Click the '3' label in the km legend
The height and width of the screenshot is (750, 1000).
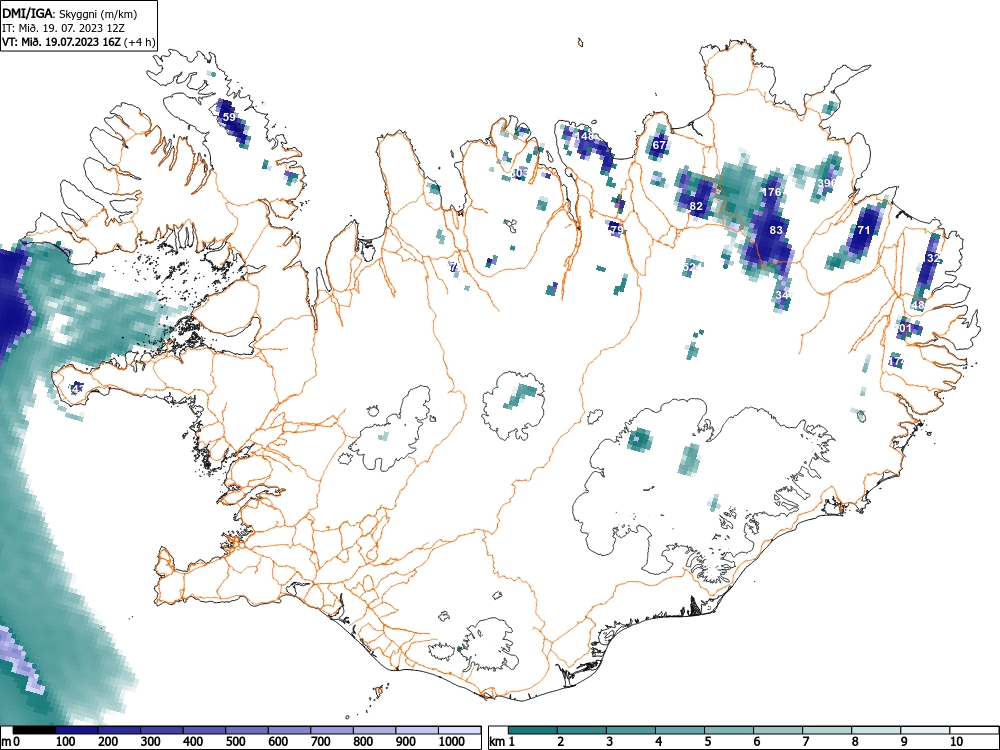[610, 741]
